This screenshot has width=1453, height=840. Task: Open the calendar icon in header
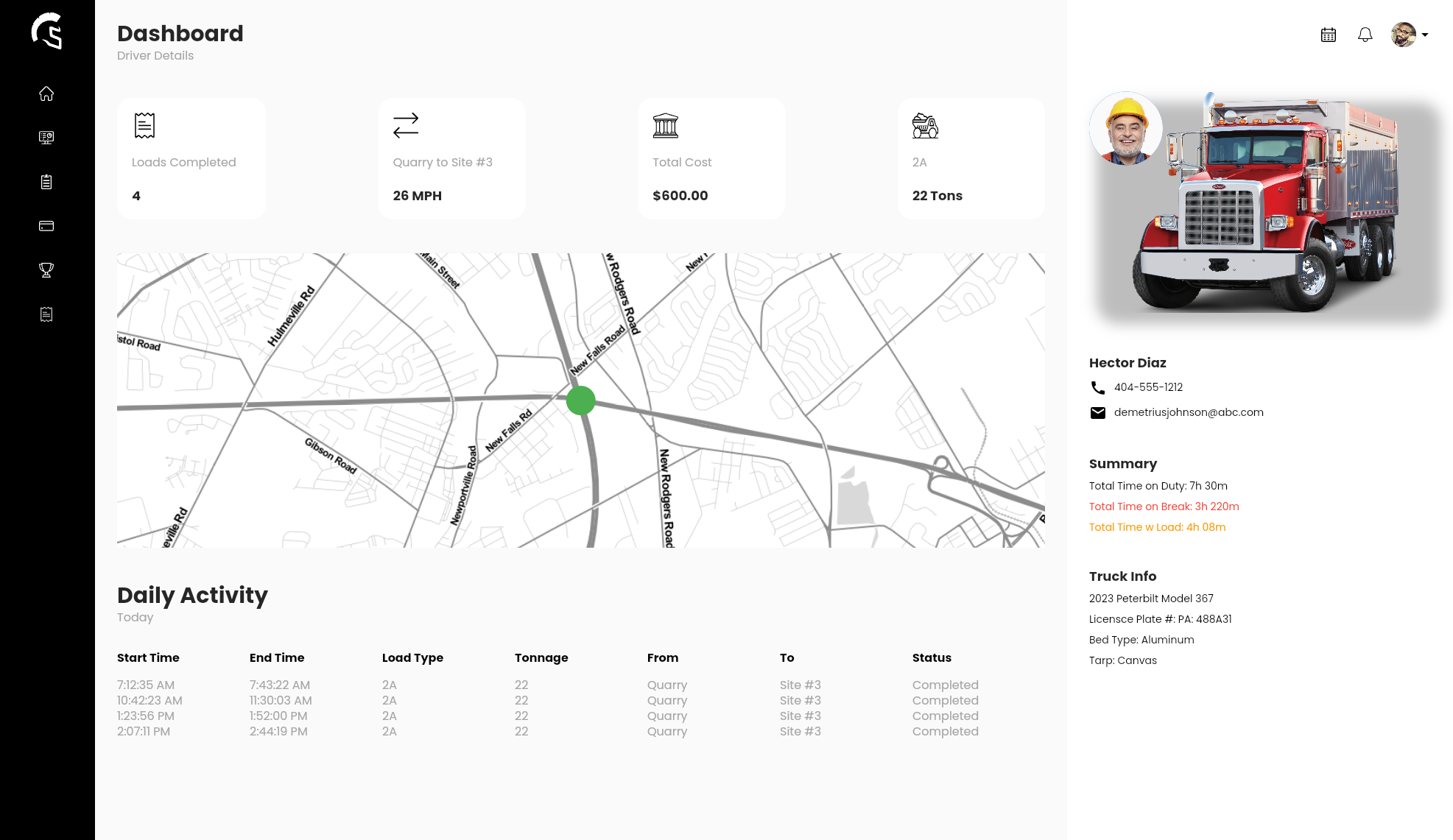(1328, 35)
